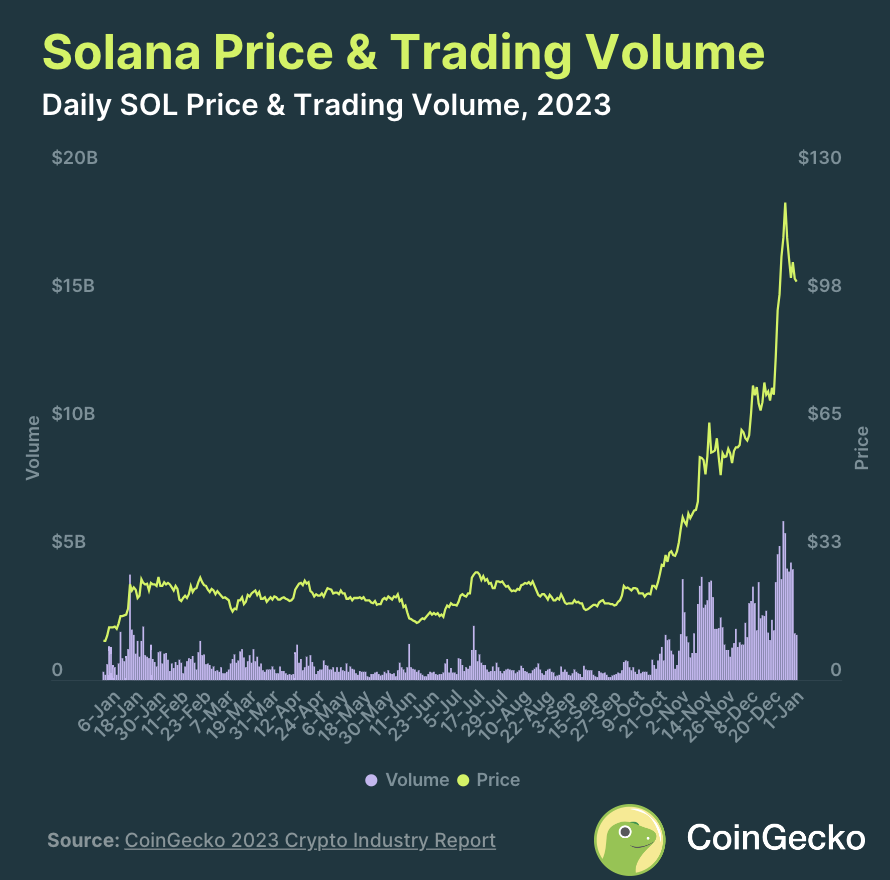The height and width of the screenshot is (880, 890).
Task: Click the purple Volume legend dot
Action: tap(371, 780)
